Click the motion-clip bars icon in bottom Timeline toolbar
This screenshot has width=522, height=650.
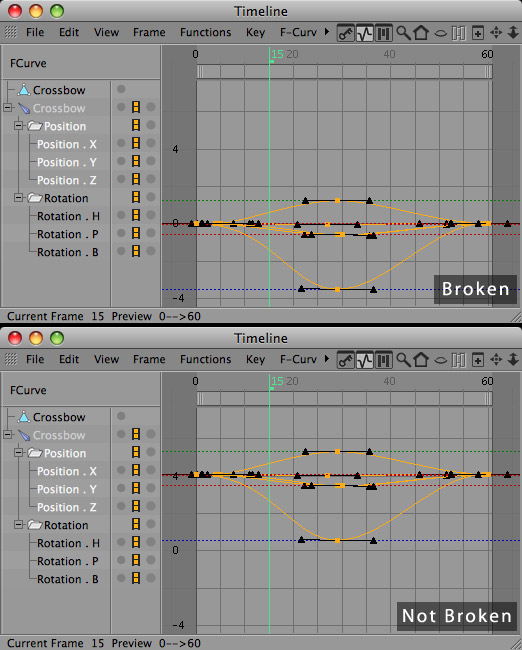384,360
